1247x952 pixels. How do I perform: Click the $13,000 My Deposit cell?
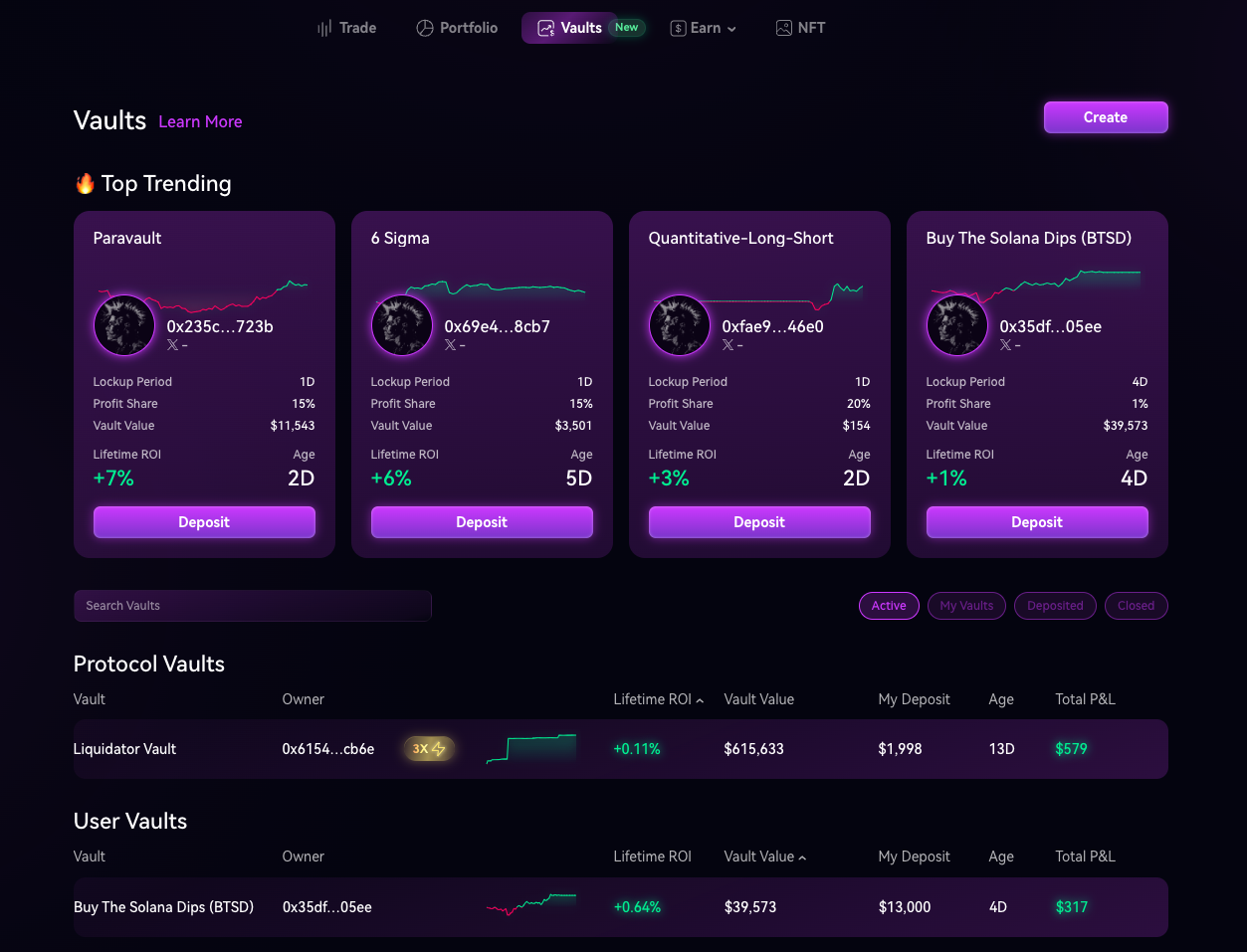tap(905, 907)
